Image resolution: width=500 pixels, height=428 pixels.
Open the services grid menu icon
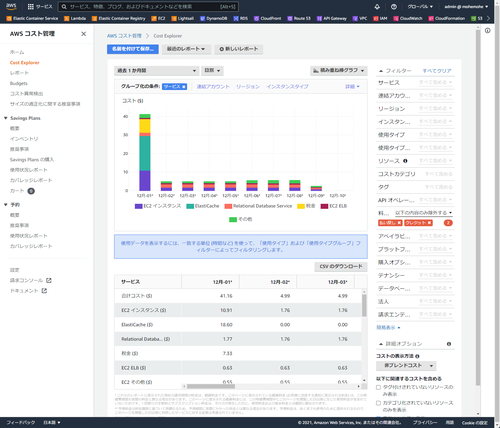click(x=30, y=7)
